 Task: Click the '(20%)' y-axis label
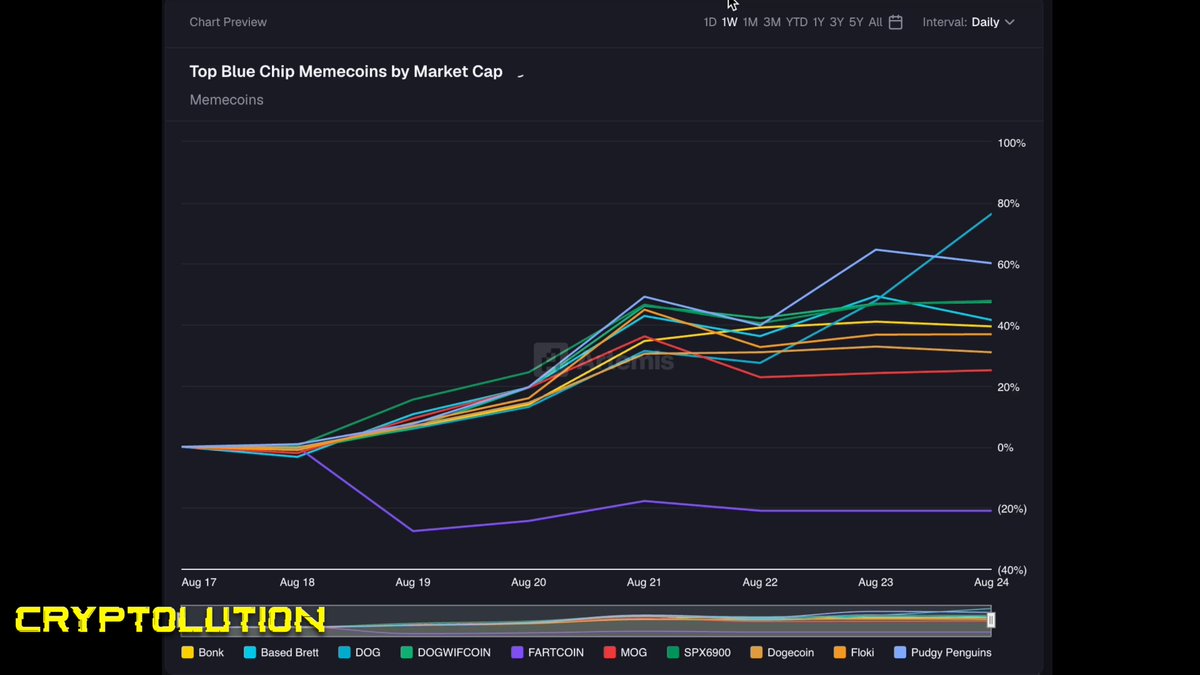(1013, 509)
